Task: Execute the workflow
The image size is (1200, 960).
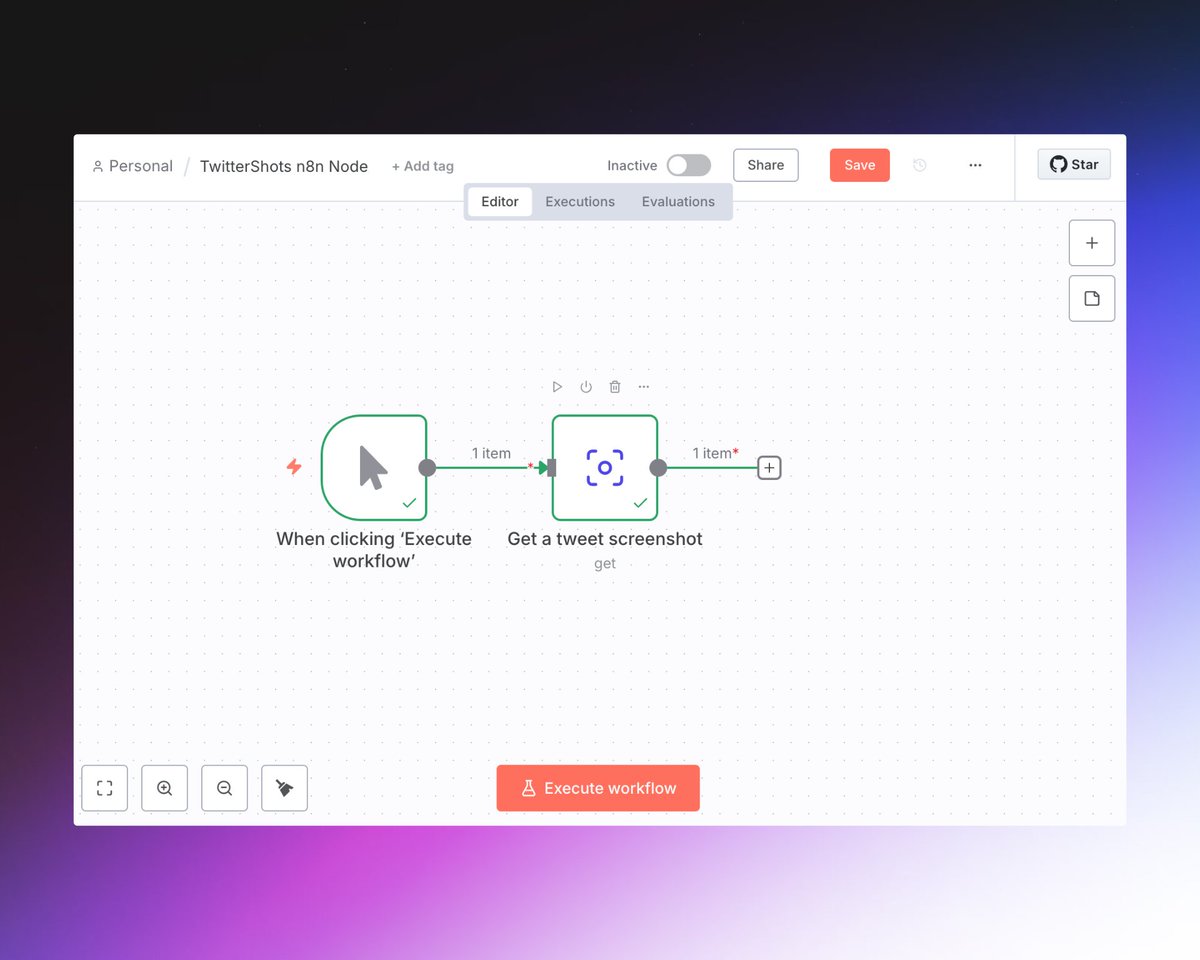Action: pyautogui.click(x=598, y=788)
